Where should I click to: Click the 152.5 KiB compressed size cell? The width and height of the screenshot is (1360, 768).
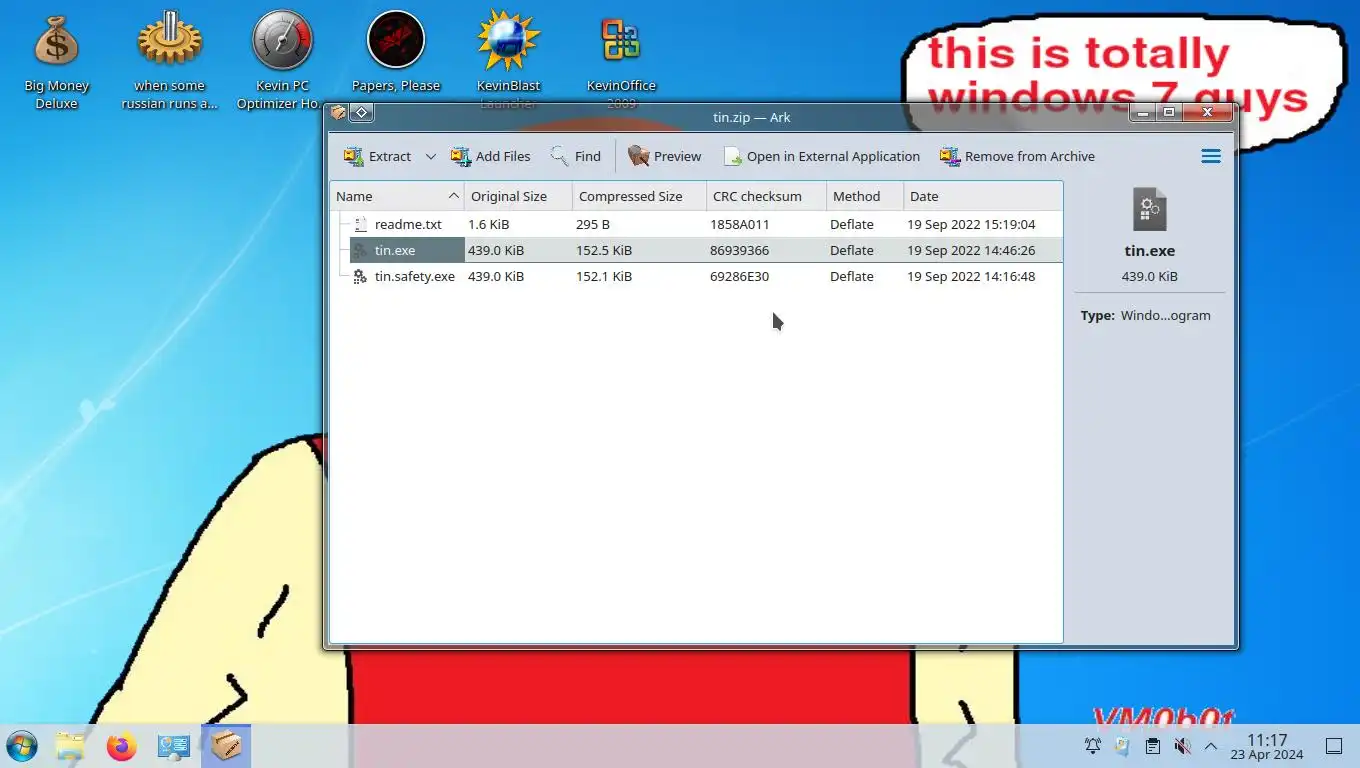pyautogui.click(x=604, y=250)
